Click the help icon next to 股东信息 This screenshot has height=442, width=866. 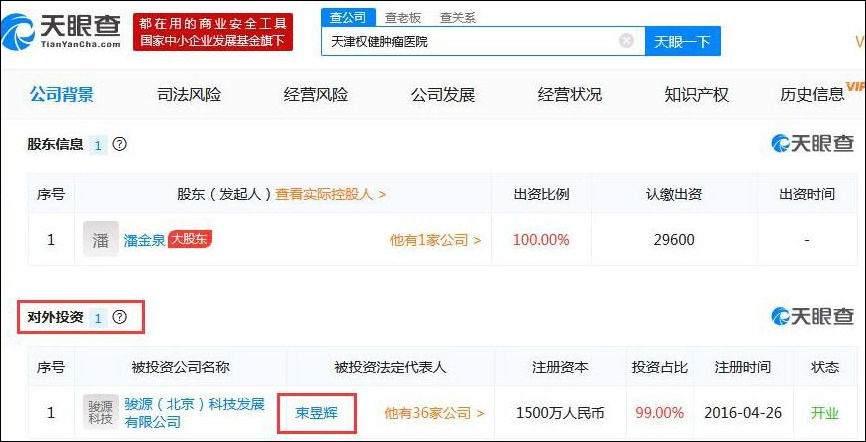click(x=119, y=145)
